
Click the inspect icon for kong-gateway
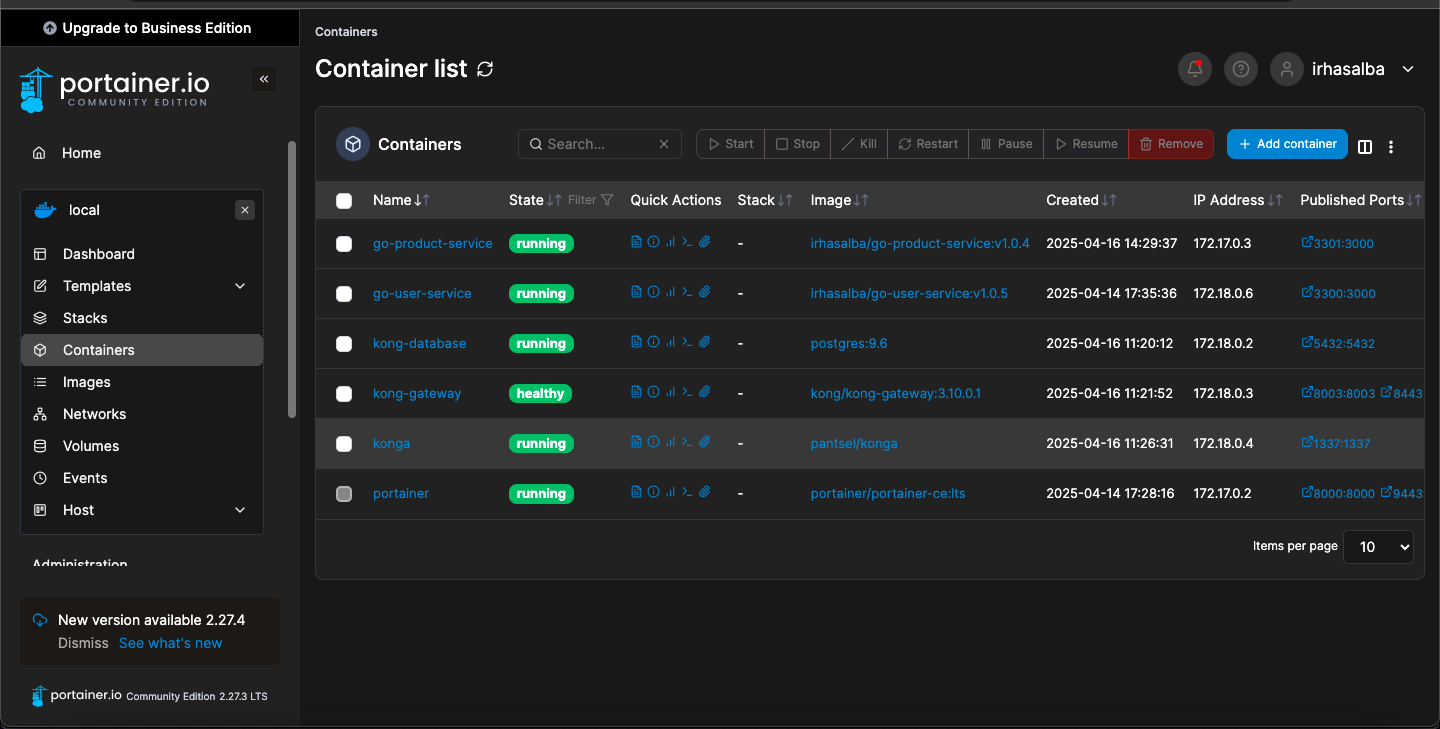pyautogui.click(x=653, y=392)
